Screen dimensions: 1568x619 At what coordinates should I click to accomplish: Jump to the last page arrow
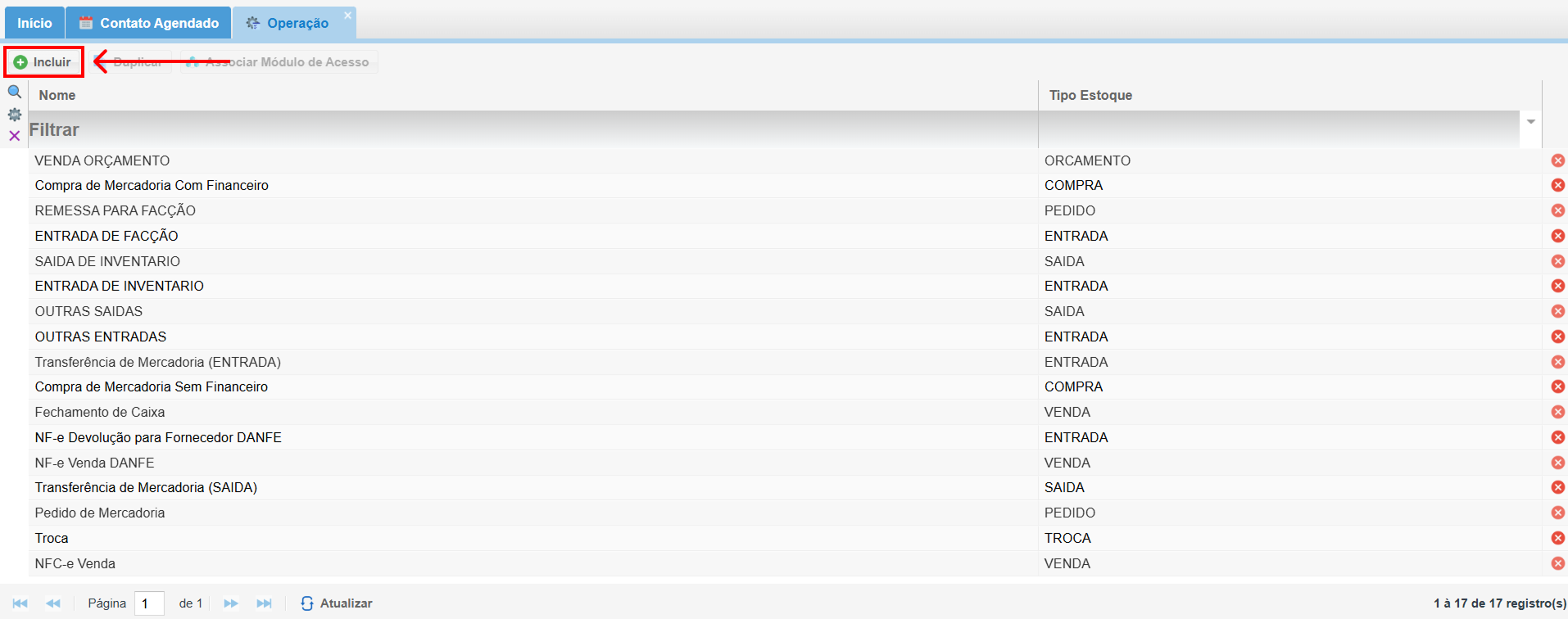pos(264,603)
